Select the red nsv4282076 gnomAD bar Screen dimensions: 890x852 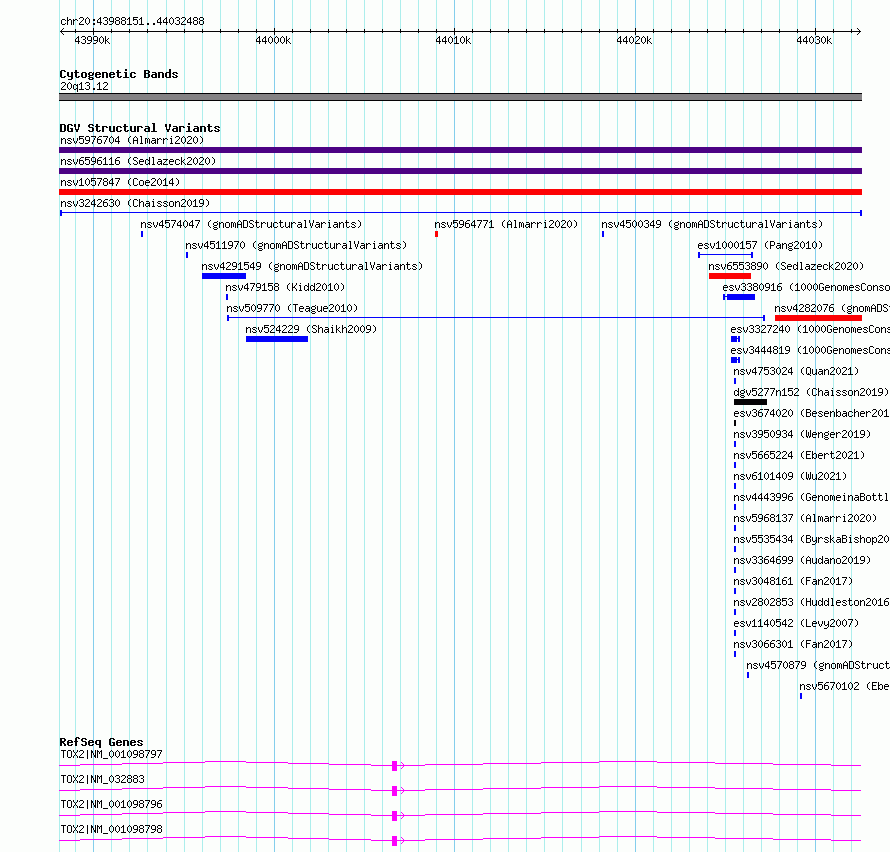pyautogui.click(x=818, y=318)
